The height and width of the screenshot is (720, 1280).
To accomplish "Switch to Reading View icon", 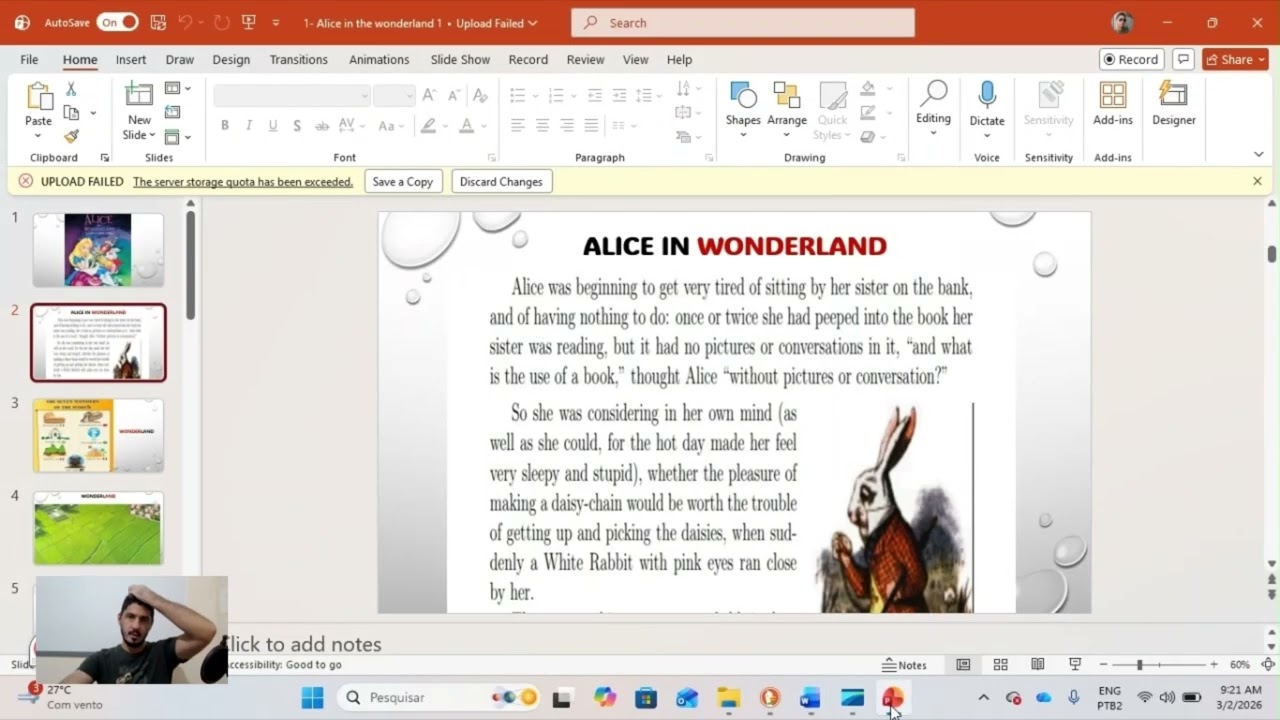I will coord(1038,665).
